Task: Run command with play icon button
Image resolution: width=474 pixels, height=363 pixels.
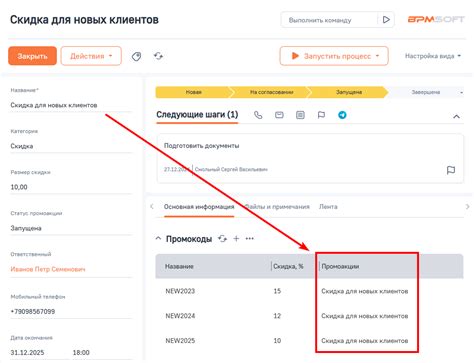Action: point(386,20)
